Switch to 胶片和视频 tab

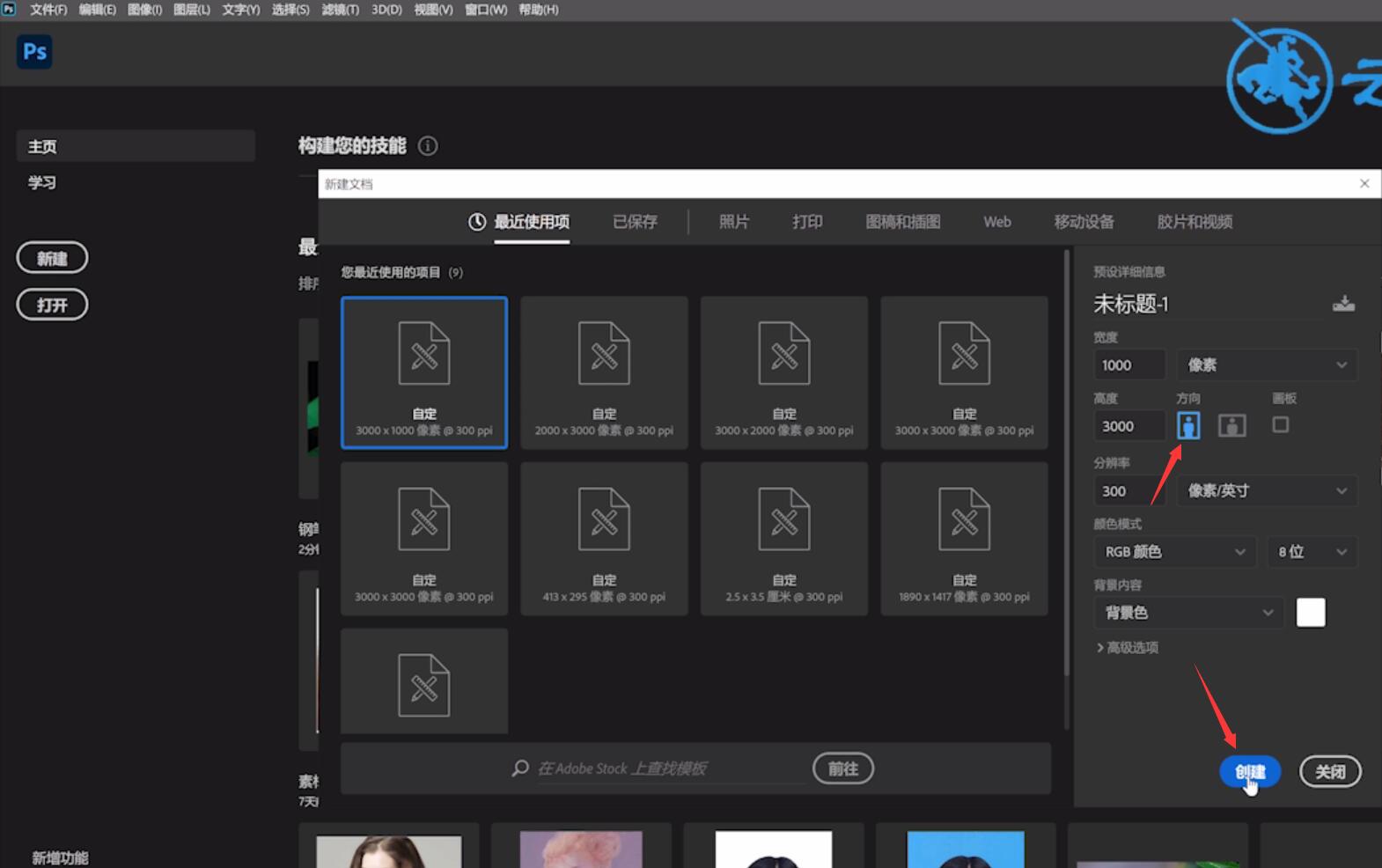[1195, 222]
